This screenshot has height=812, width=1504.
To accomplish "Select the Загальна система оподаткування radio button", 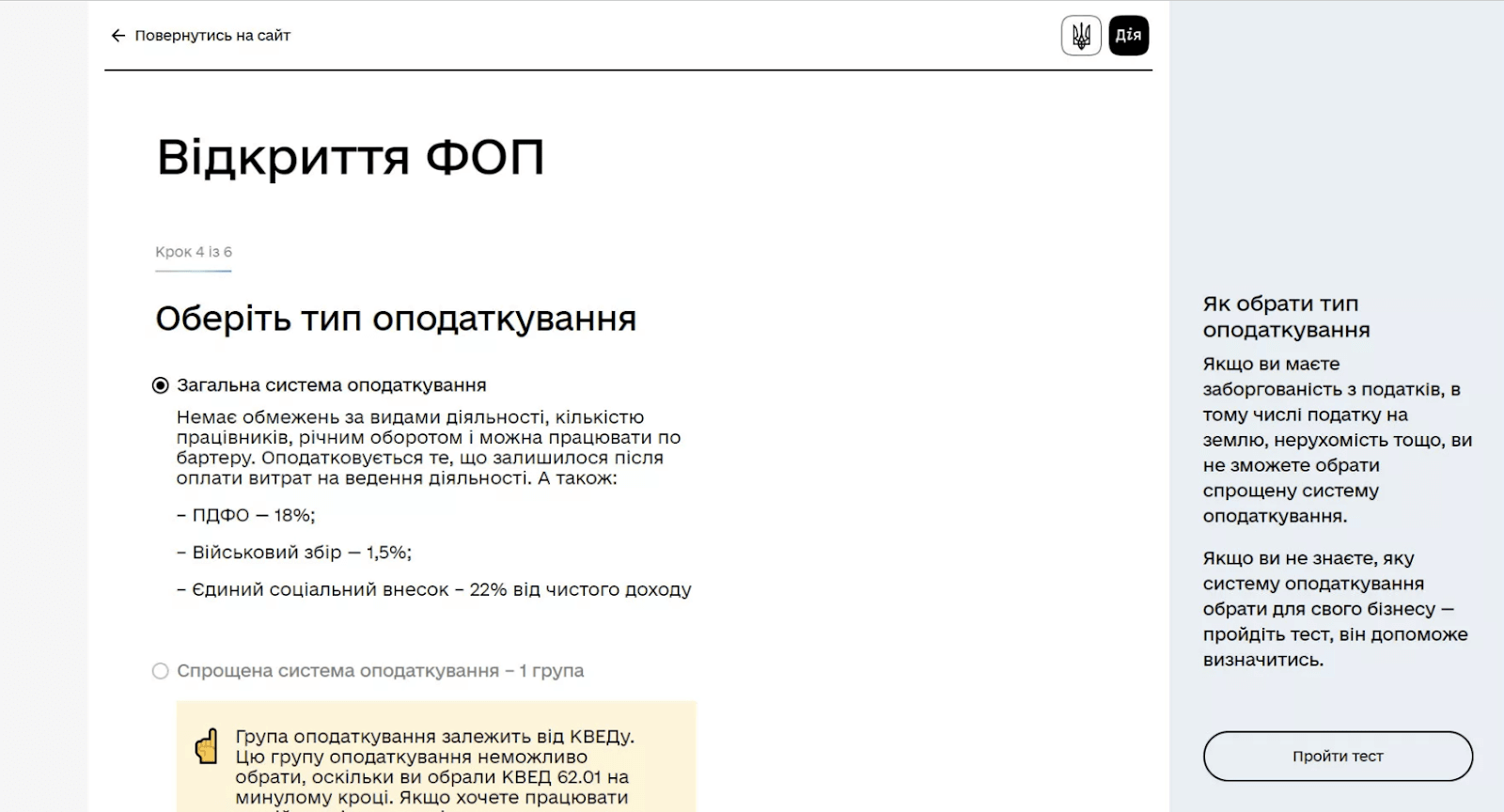I will (161, 385).
